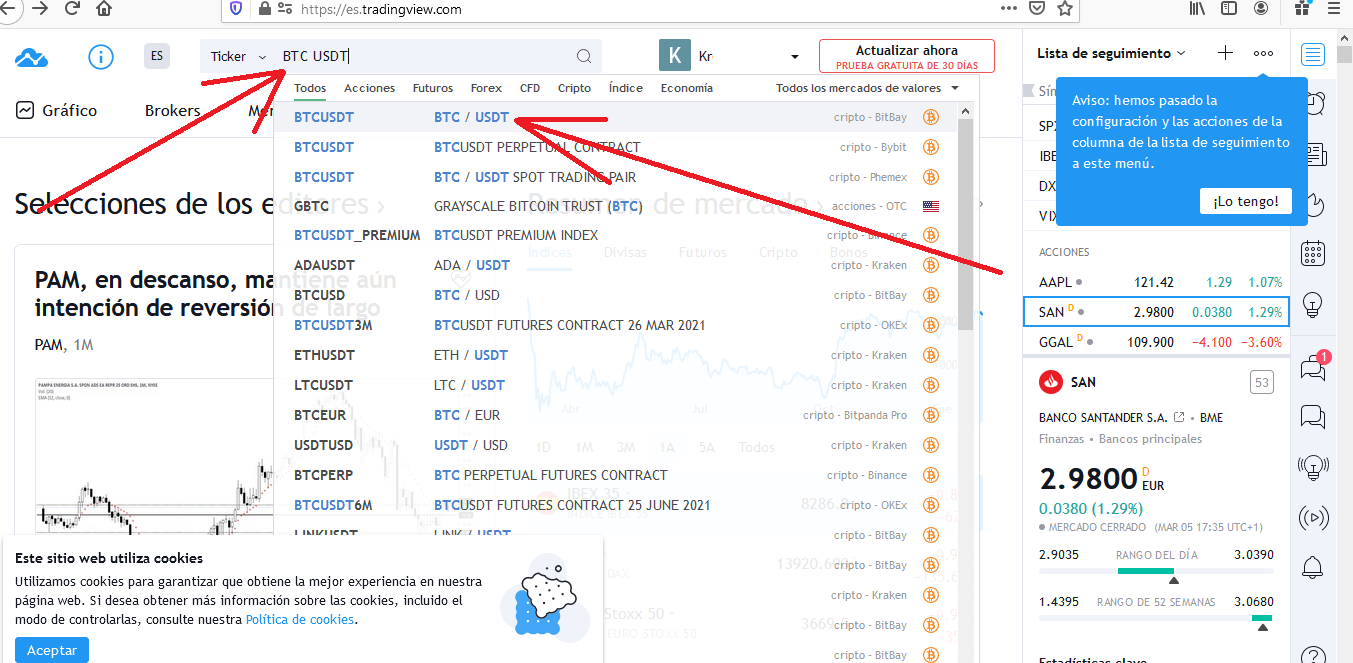Open notifications bell icon
Screen dimensions: 1353x663
click(1312, 568)
